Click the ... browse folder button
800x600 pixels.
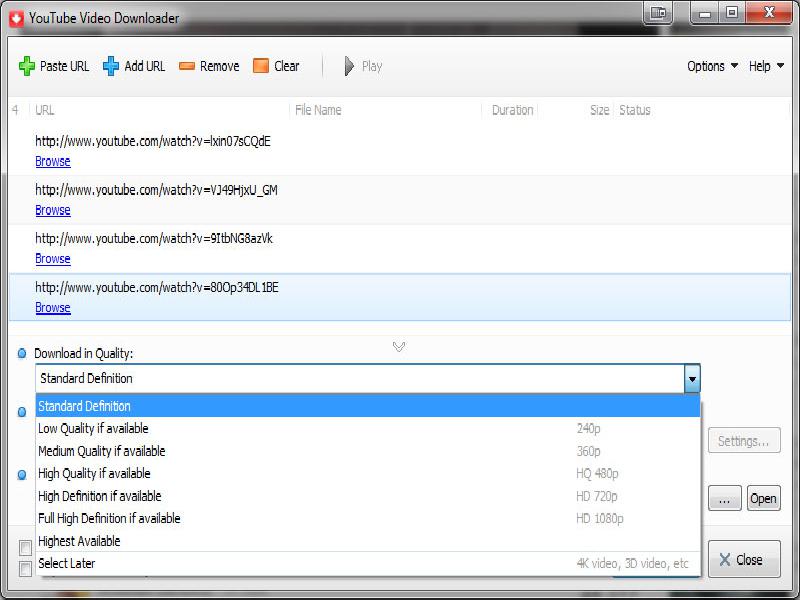(x=724, y=498)
